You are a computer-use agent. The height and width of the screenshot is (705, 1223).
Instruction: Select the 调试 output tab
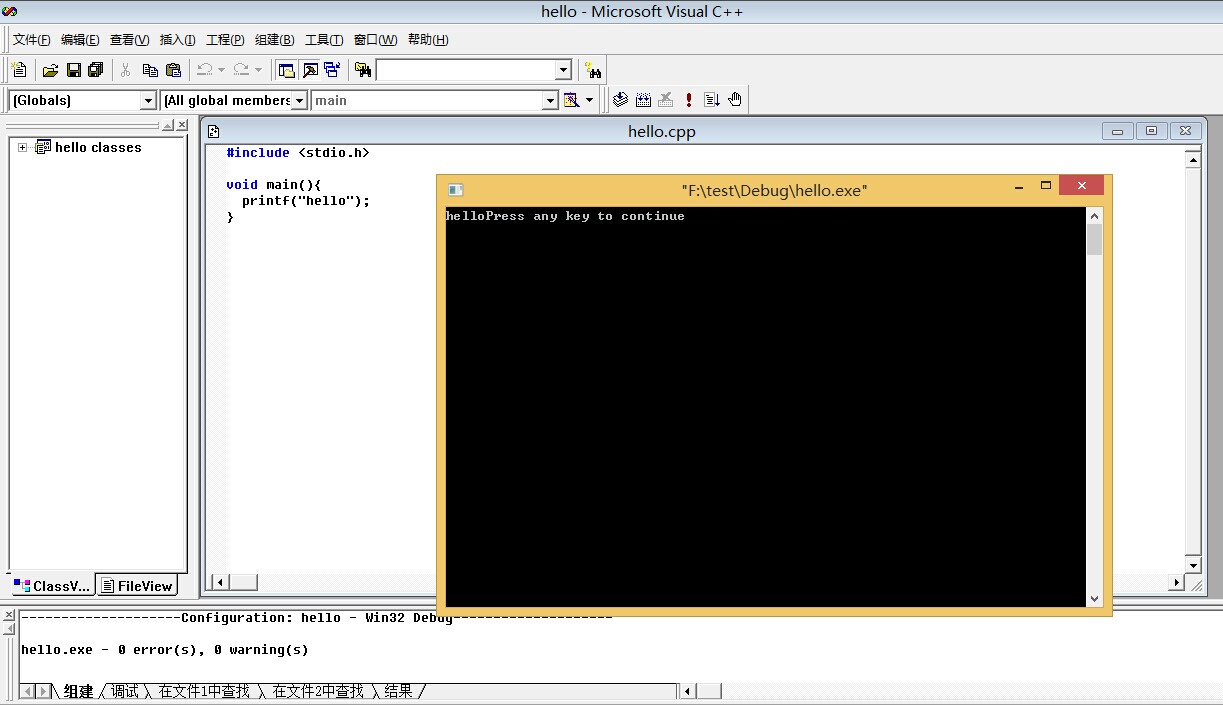pyautogui.click(x=125, y=691)
